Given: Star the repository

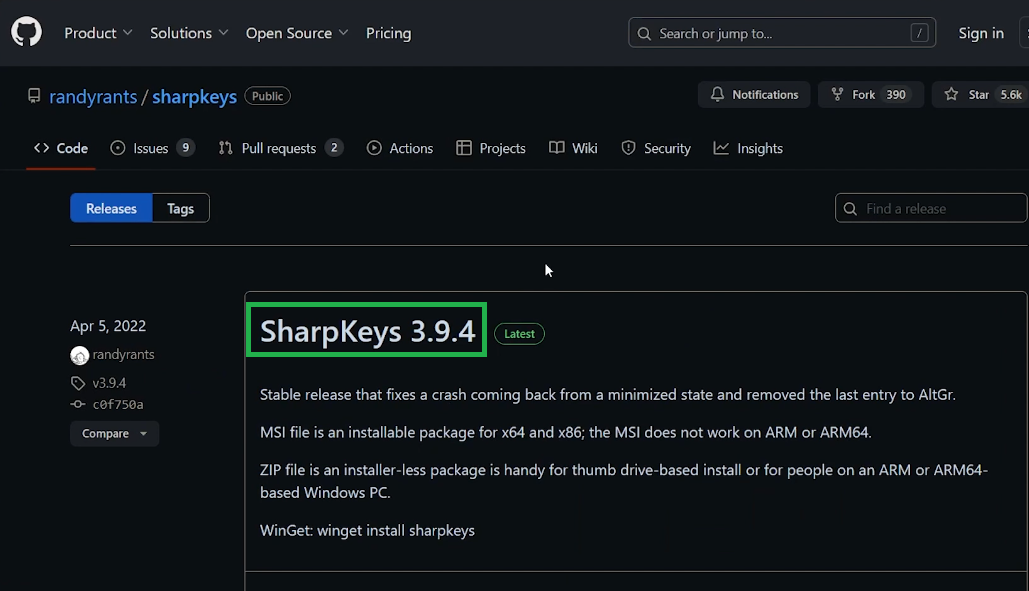Looking at the screenshot, I should (x=978, y=94).
